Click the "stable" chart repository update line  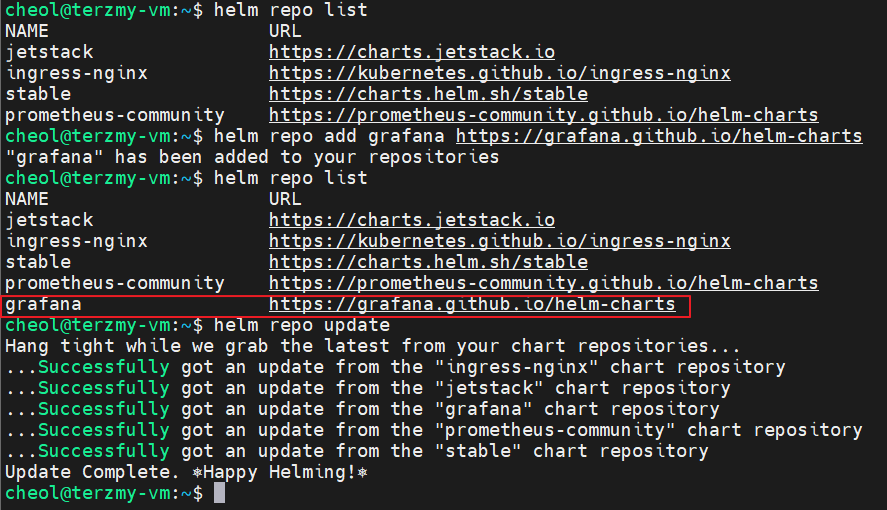click(x=357, y=451)
